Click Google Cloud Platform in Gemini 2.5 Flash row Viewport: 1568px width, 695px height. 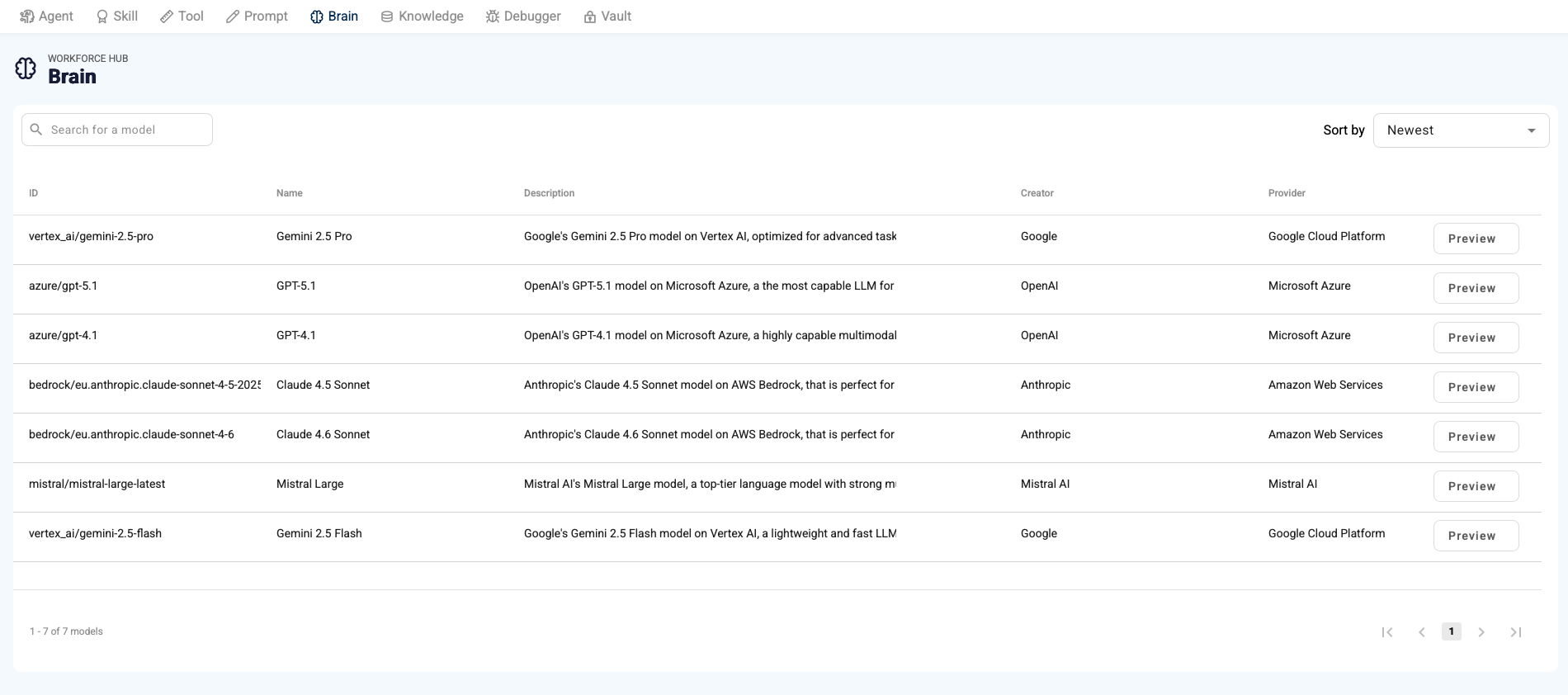click(x=1327, y=533)
